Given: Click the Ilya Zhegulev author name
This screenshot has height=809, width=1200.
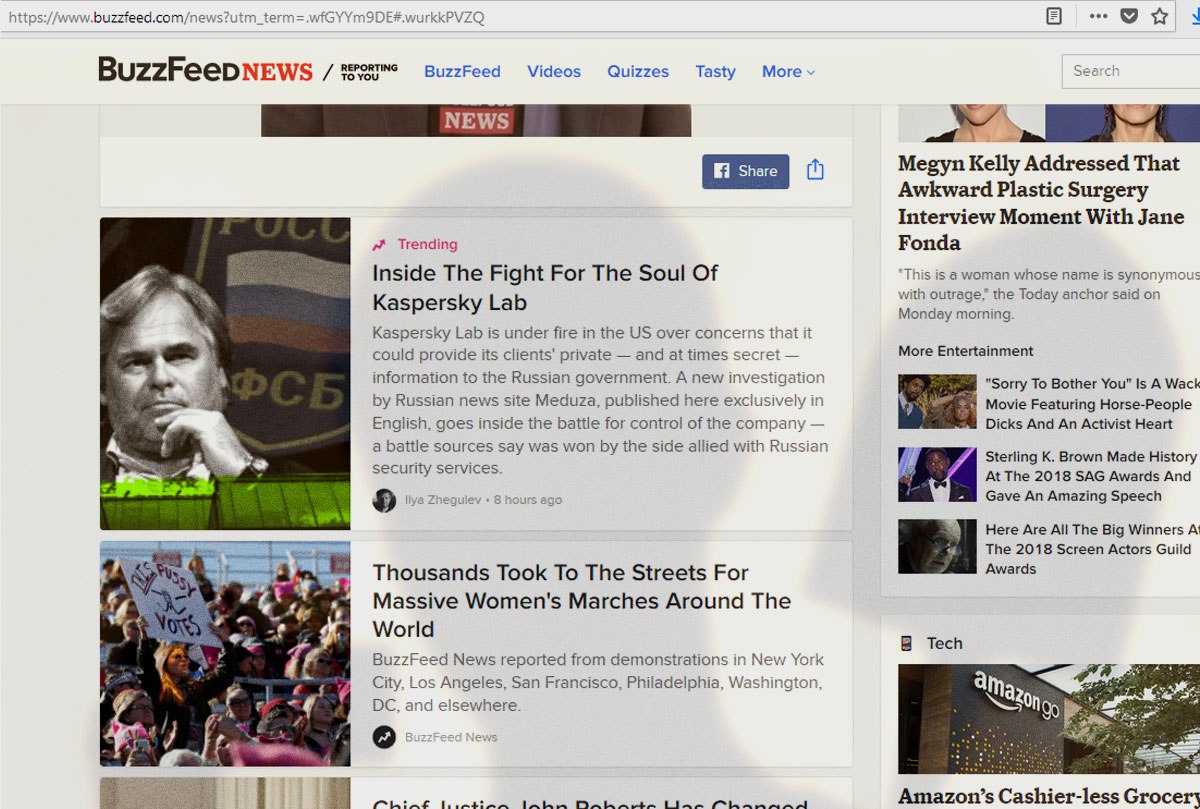Looking at the screenshot, I should pos(443,500).
